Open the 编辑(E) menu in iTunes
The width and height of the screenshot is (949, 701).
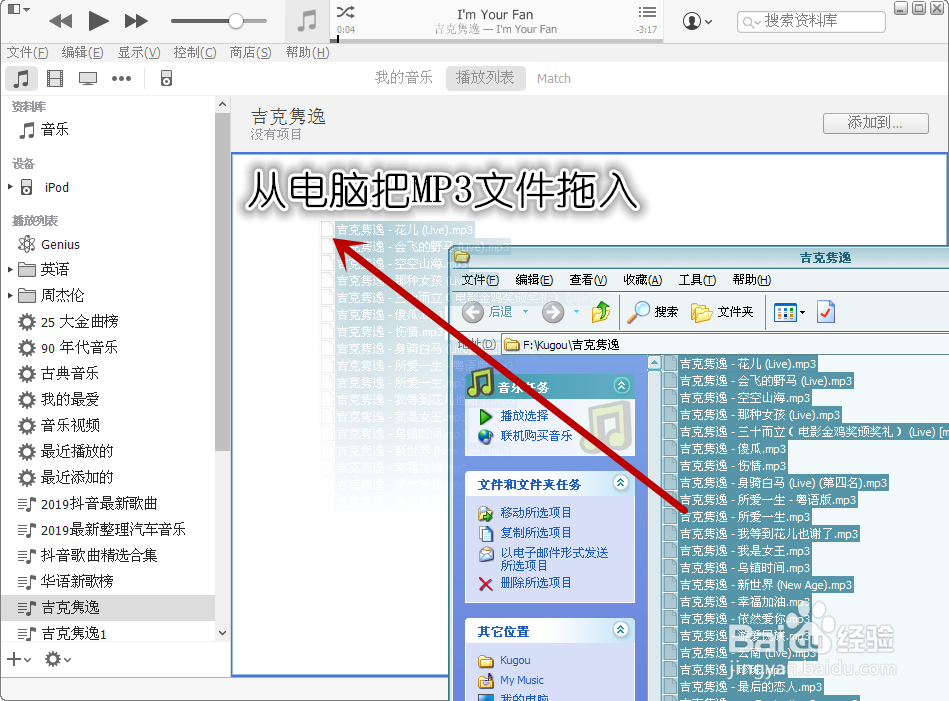click(x=82, y=53)
